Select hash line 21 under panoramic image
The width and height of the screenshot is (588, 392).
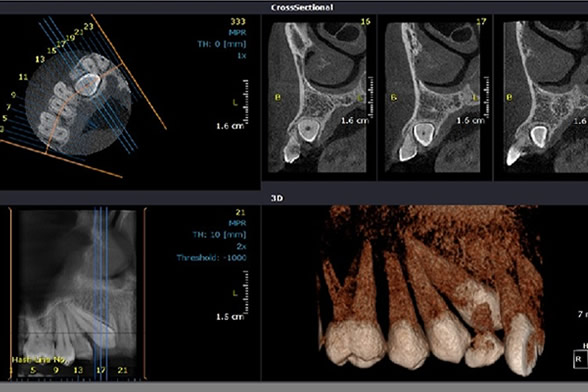pos(122,371)
